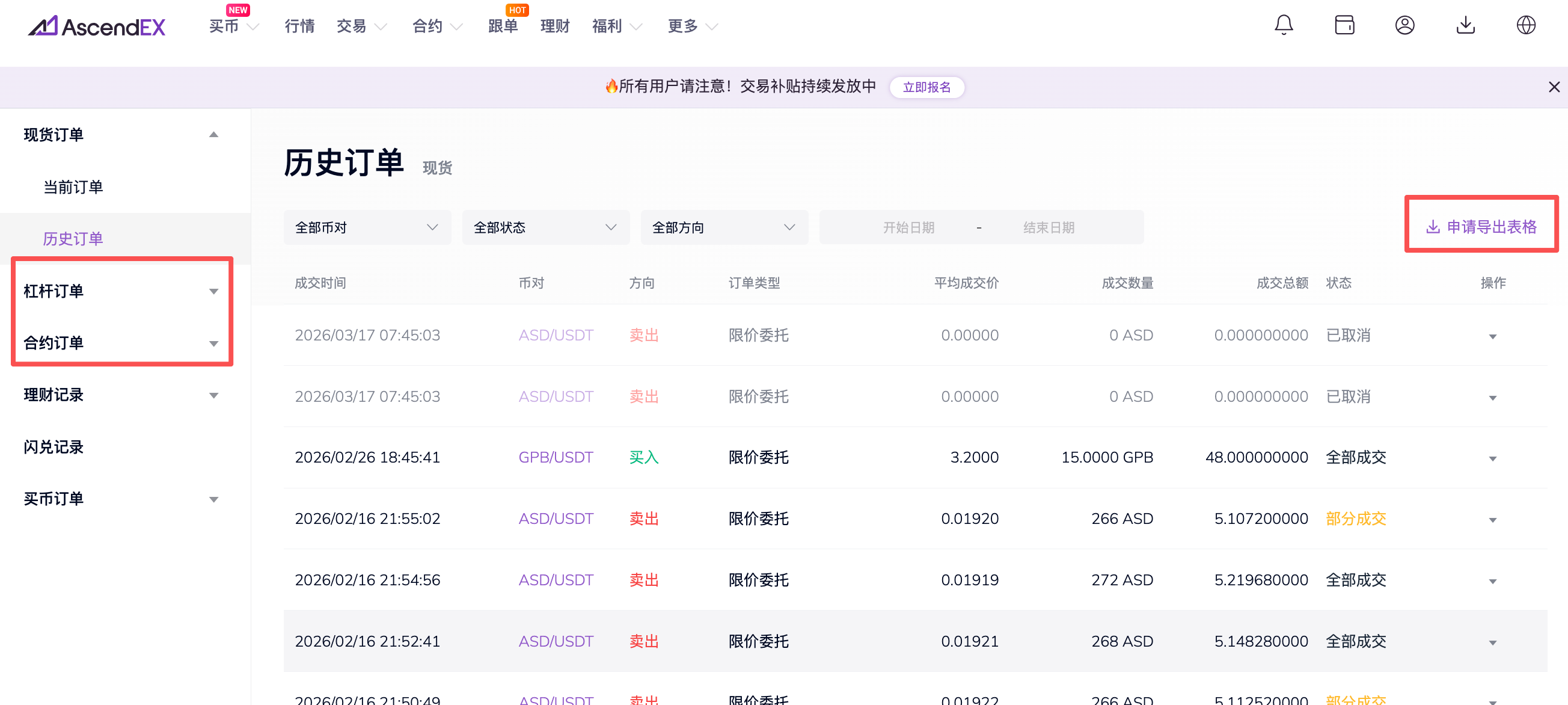Screen dimensions: 1568x705
Task: Open the 全部方向 direction filter dropdown
Action: [x=724, y=228]
